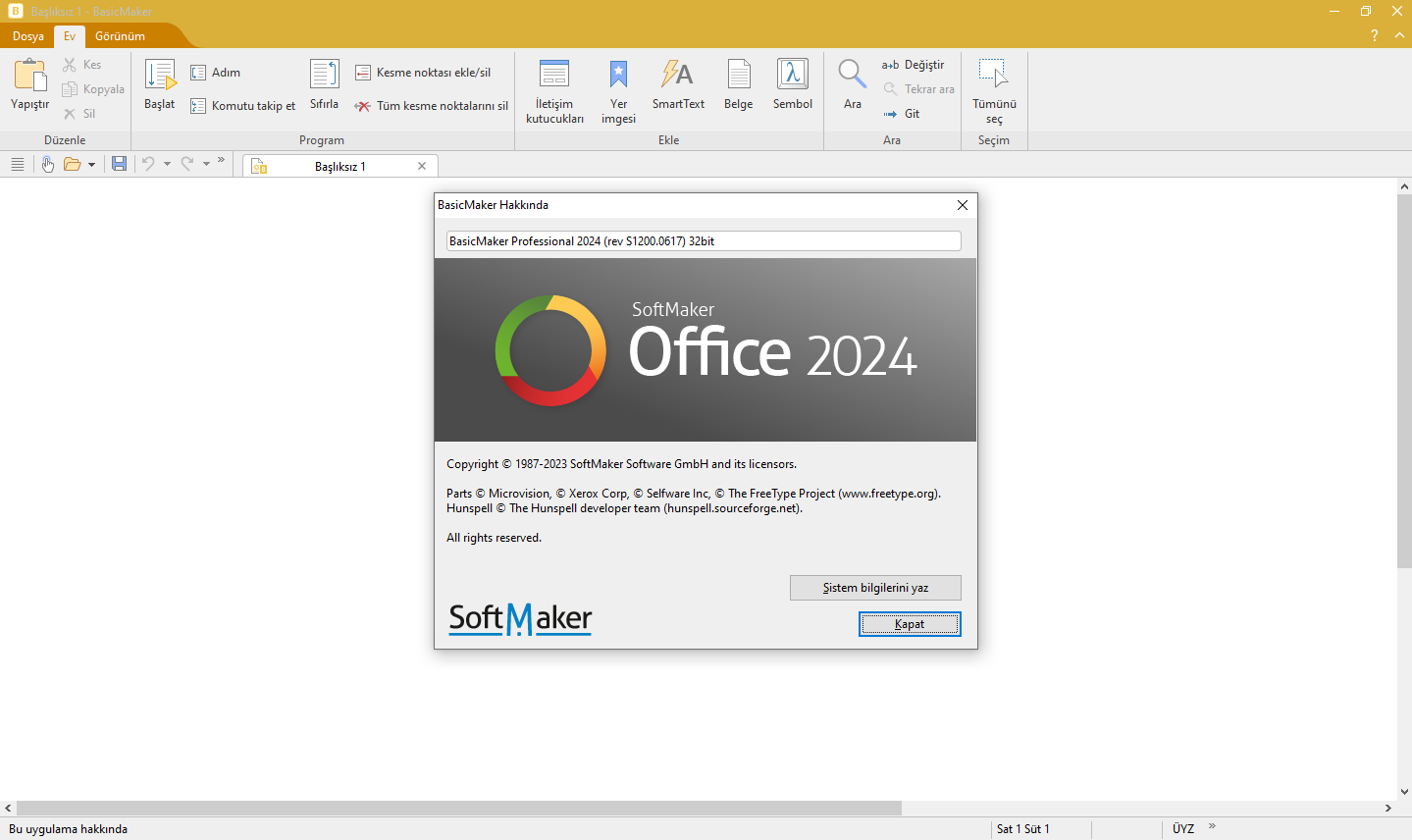Click the Kes scissors icon

click(70, 65)
